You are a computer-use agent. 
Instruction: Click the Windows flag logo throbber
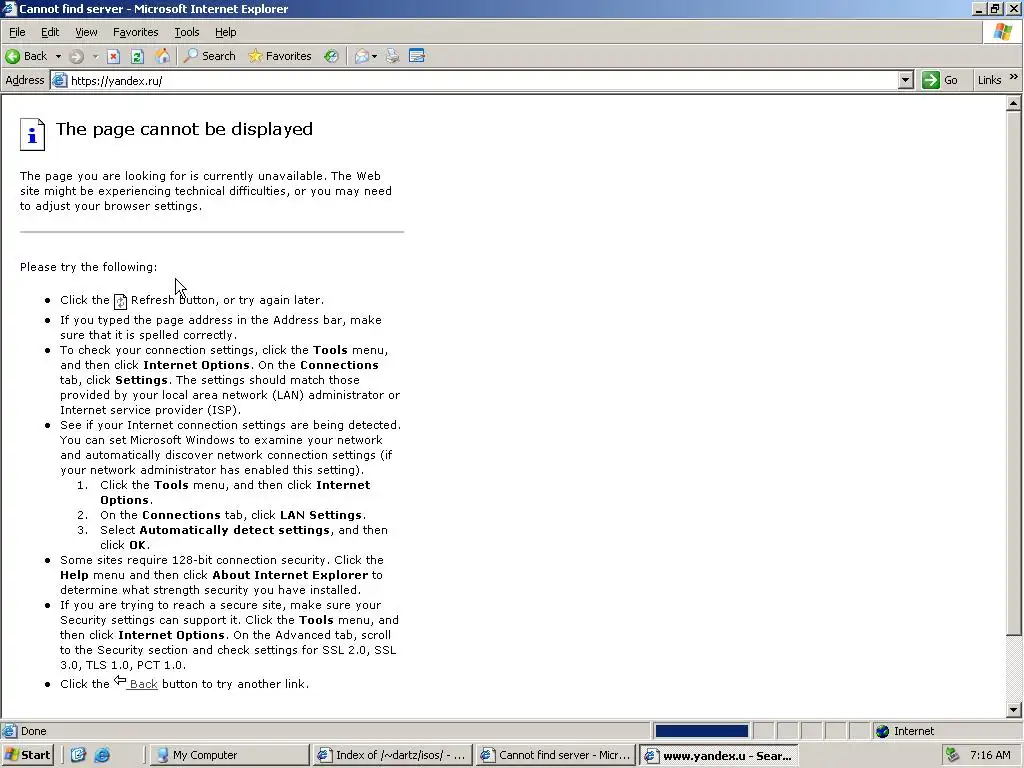pyautogui.click(x=1002, y=32)
